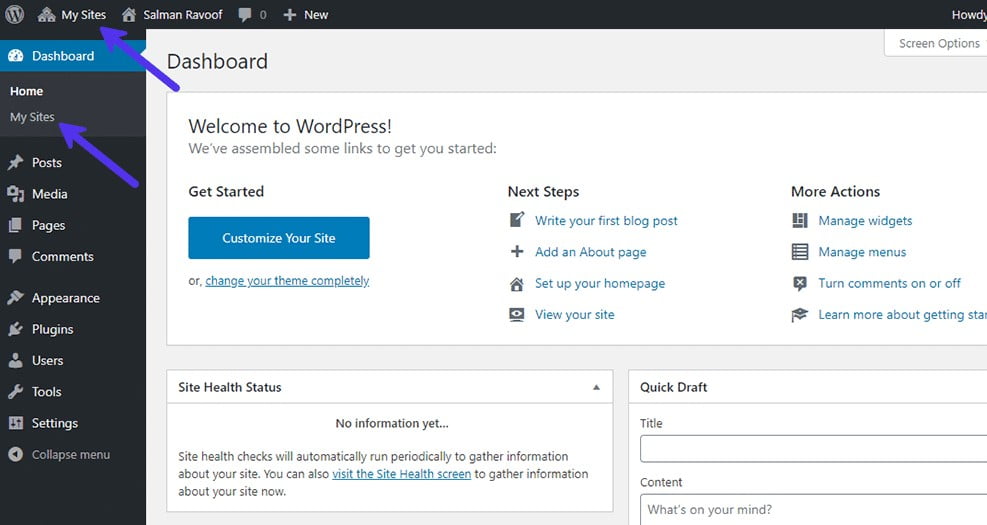Viewport: 987px width, 525px height.
Task: Open the Posts pushpin icon in sidebar
Action: (16, 162)
